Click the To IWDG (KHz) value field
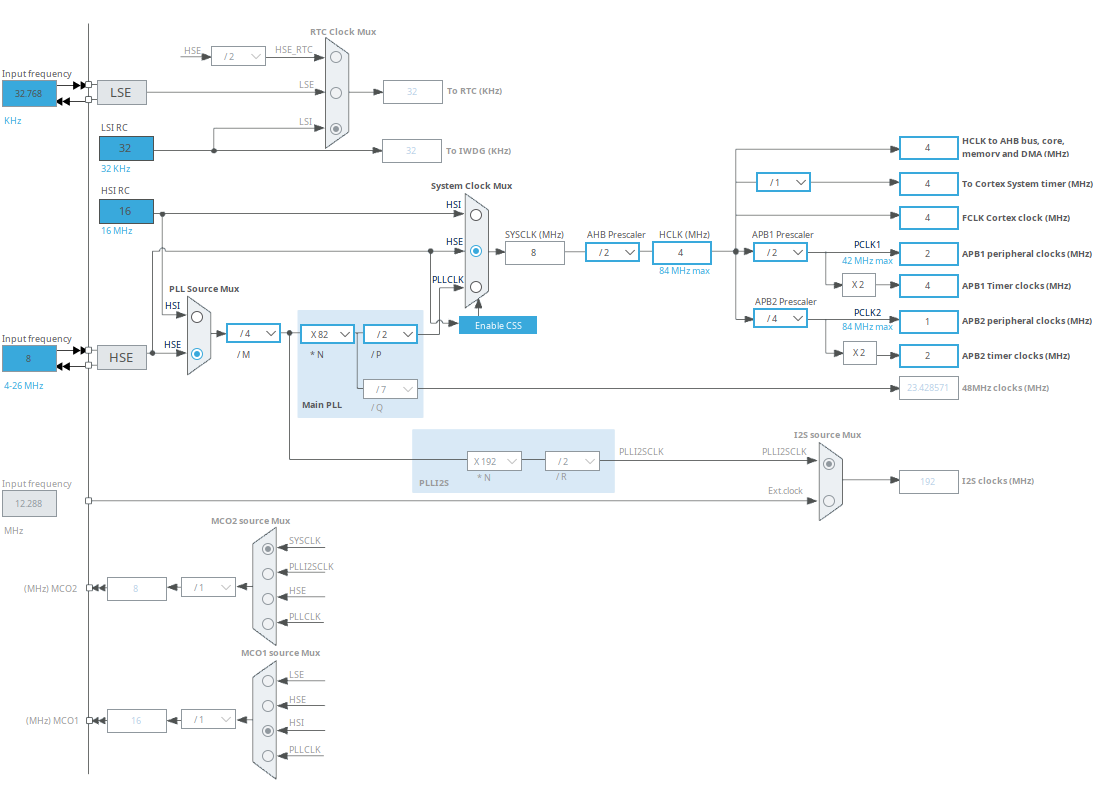 [x=412, y=150]
